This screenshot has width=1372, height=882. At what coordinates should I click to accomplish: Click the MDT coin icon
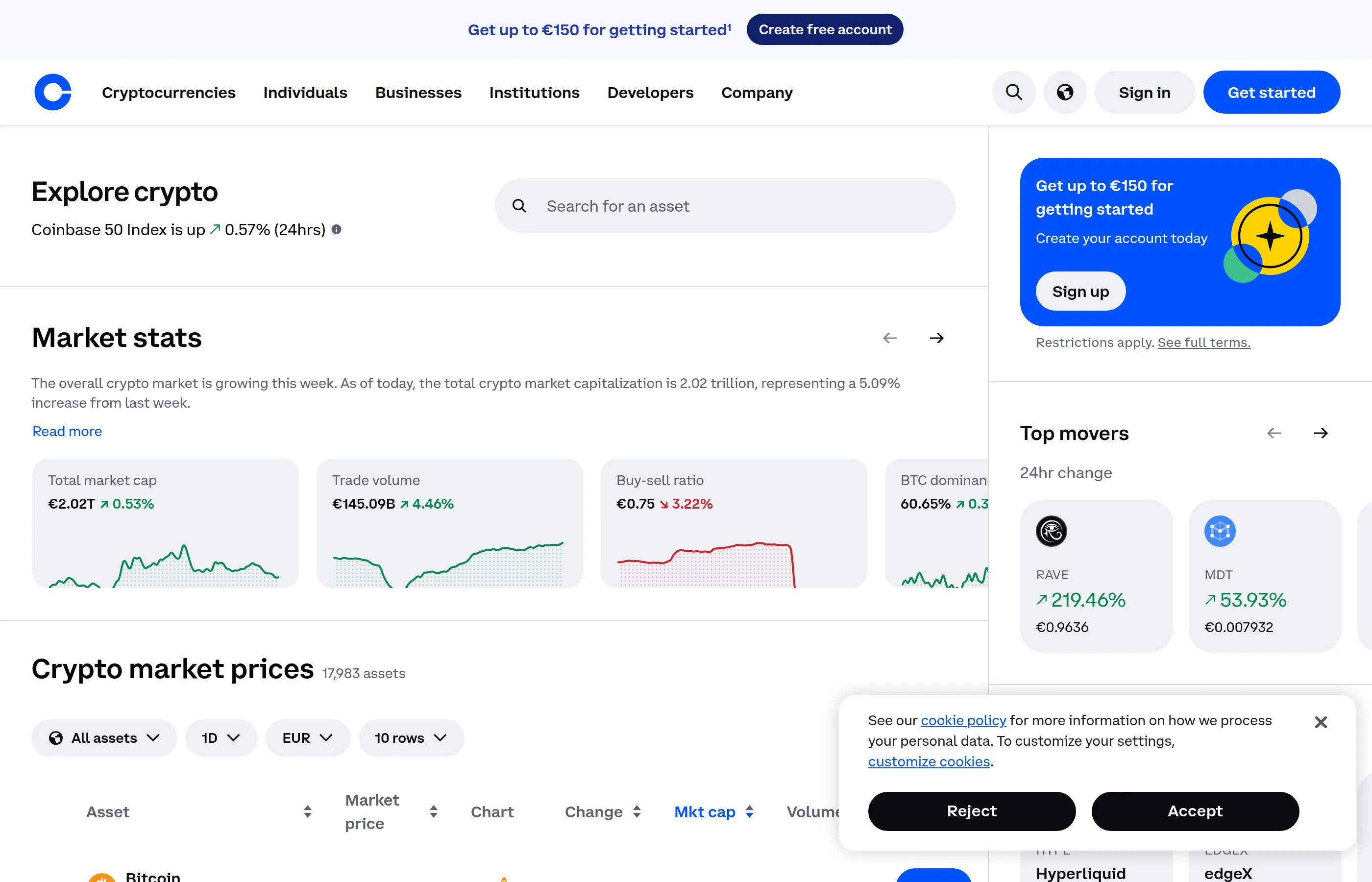click(x=1220, y=531)
